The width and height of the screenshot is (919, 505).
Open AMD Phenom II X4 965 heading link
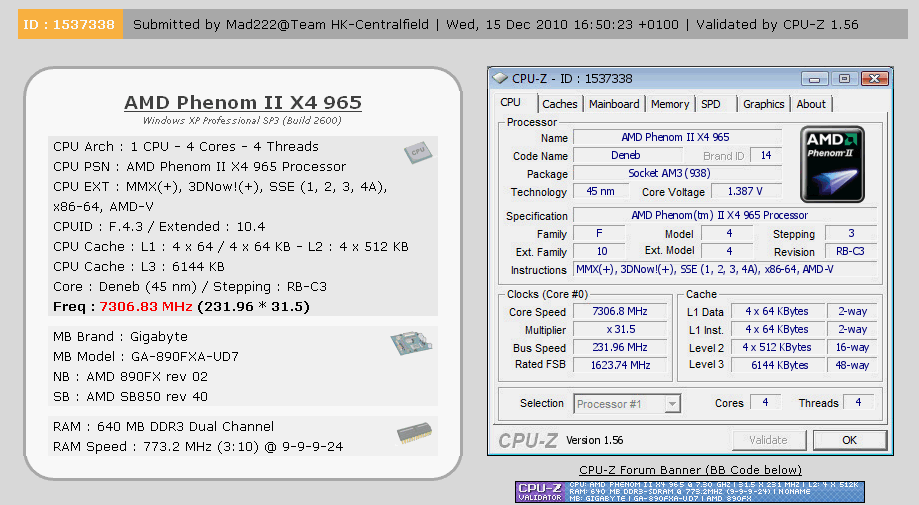click(243, 103)
